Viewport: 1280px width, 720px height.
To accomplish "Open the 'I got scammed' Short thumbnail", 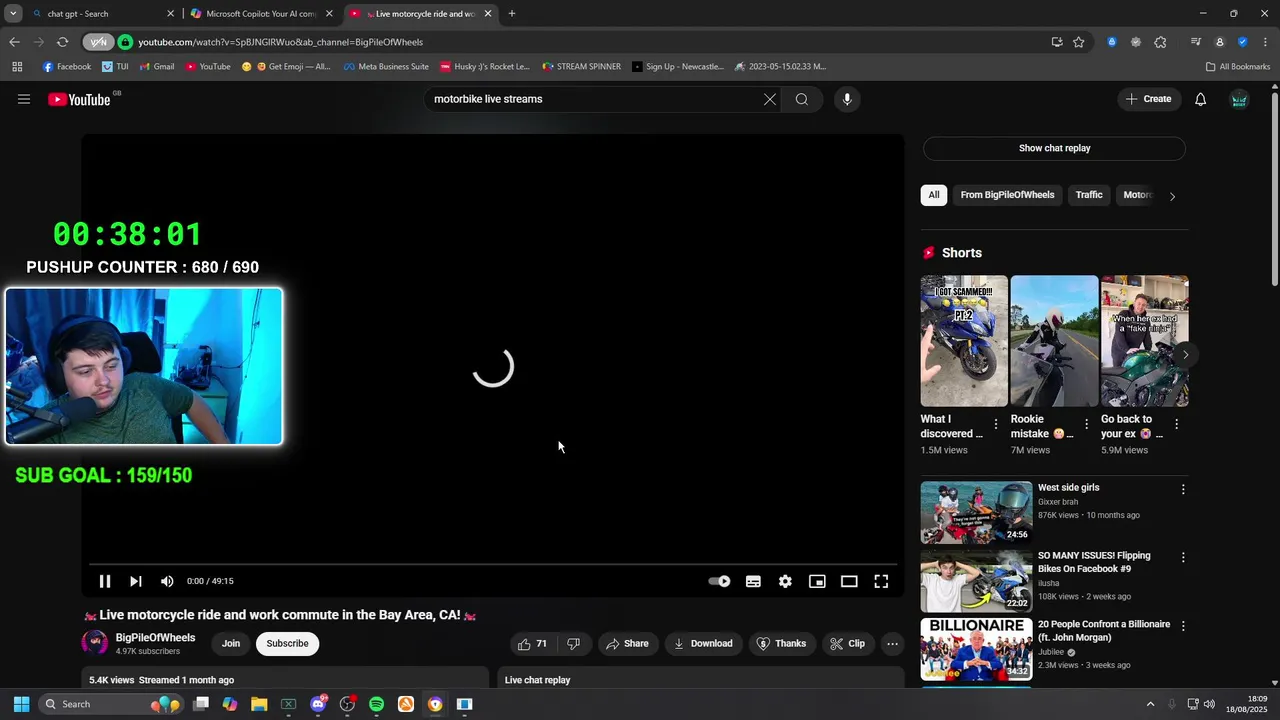I will (x=964, y=341).
